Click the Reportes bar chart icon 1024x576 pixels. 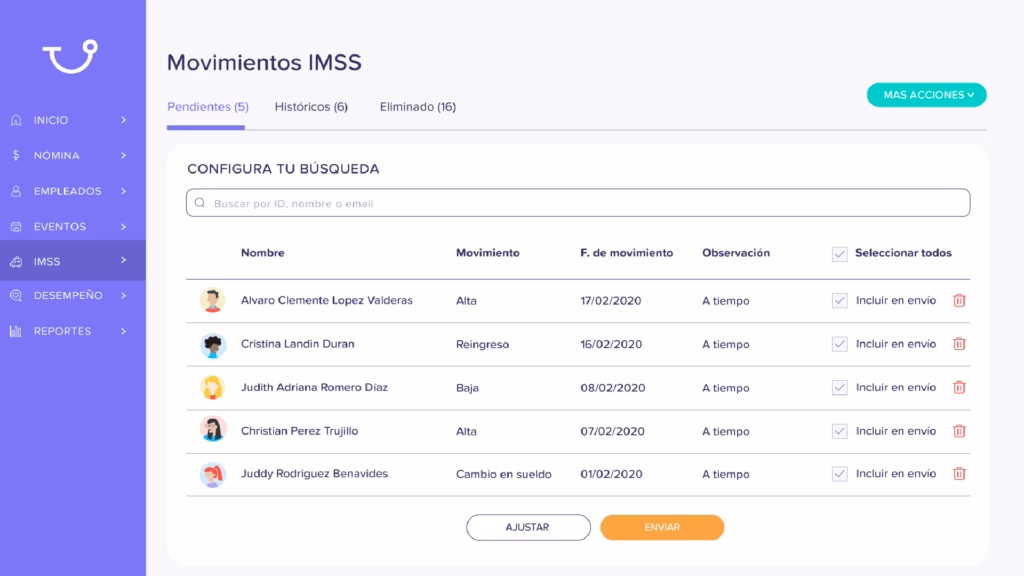pos(16,331)
